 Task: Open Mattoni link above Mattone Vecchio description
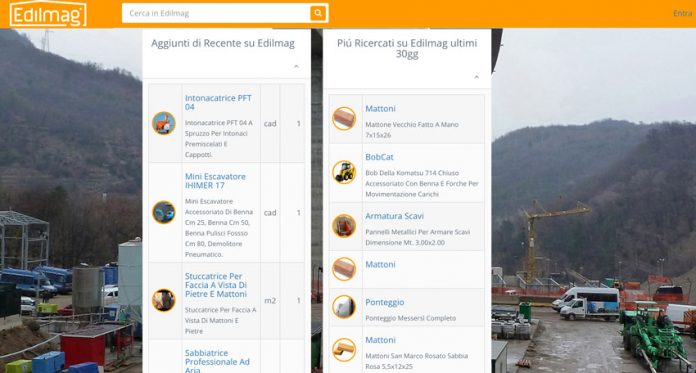[x=380, y=109]
